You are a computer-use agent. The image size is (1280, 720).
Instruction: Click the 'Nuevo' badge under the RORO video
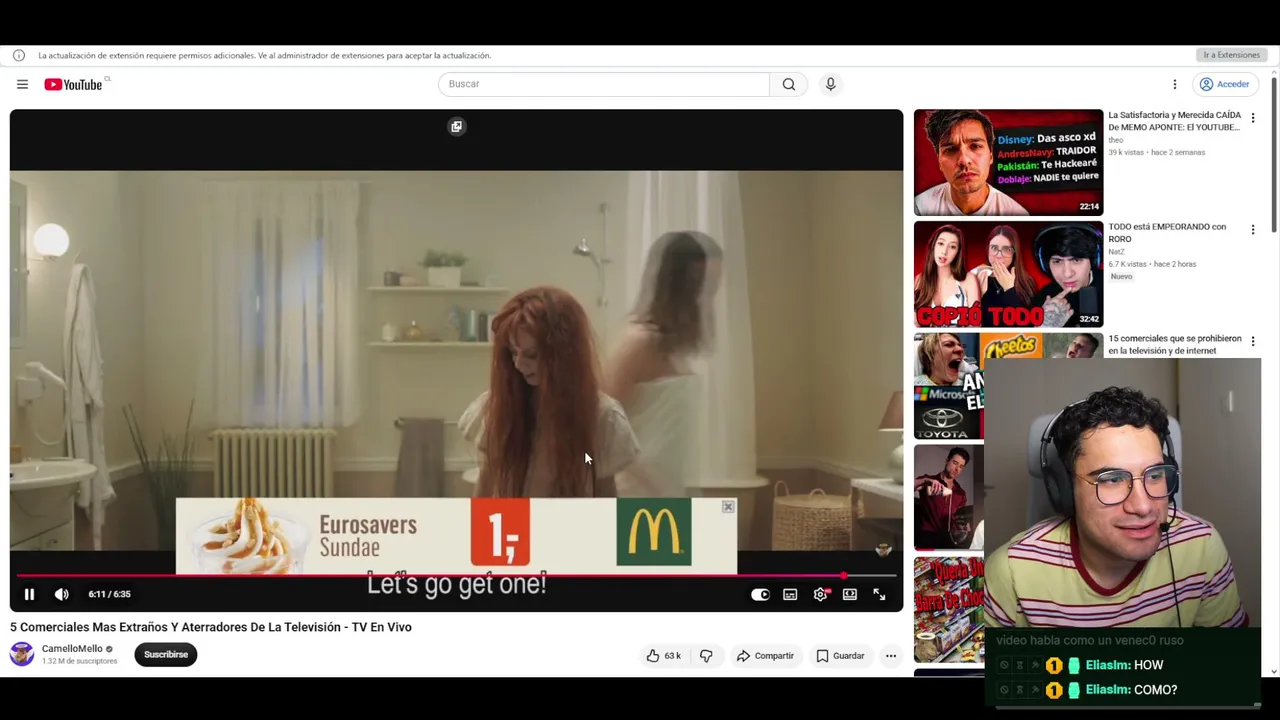1121,277
